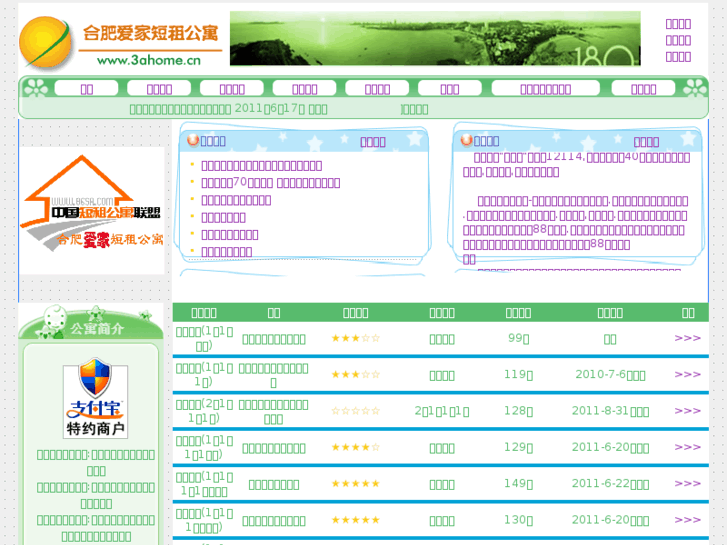Open the >>> link in the 149 price row

coord(688,484)
